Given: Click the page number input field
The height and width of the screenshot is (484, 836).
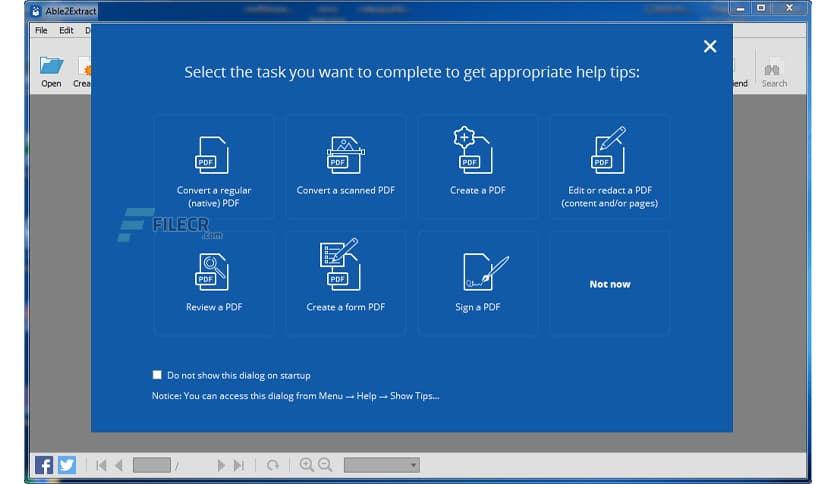Looking at the screenshot, I should click(x=152, y=465).
